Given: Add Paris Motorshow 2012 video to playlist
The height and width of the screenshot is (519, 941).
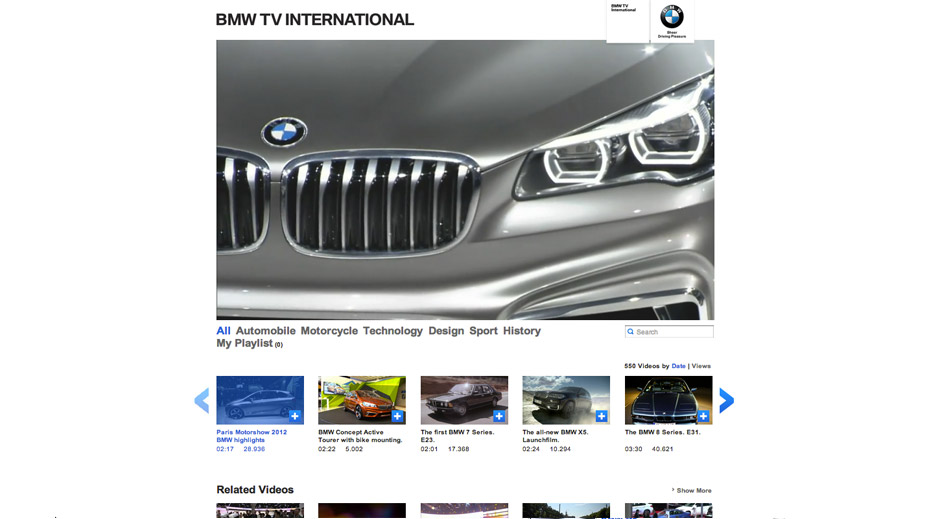Looking at the screenshot, I should pos(295,416).
